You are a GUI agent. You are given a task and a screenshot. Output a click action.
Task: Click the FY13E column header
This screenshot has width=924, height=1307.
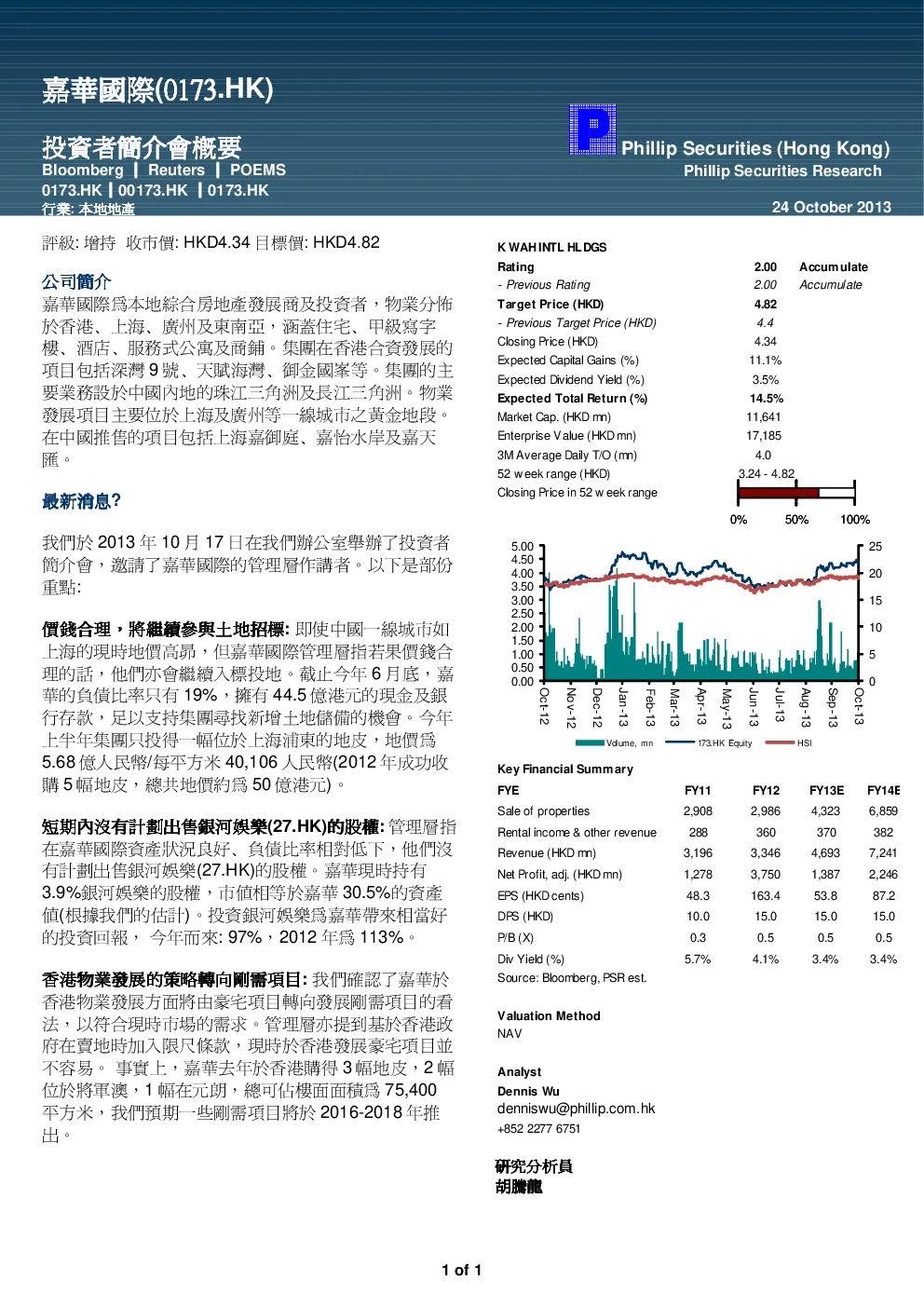pos(826,791)
